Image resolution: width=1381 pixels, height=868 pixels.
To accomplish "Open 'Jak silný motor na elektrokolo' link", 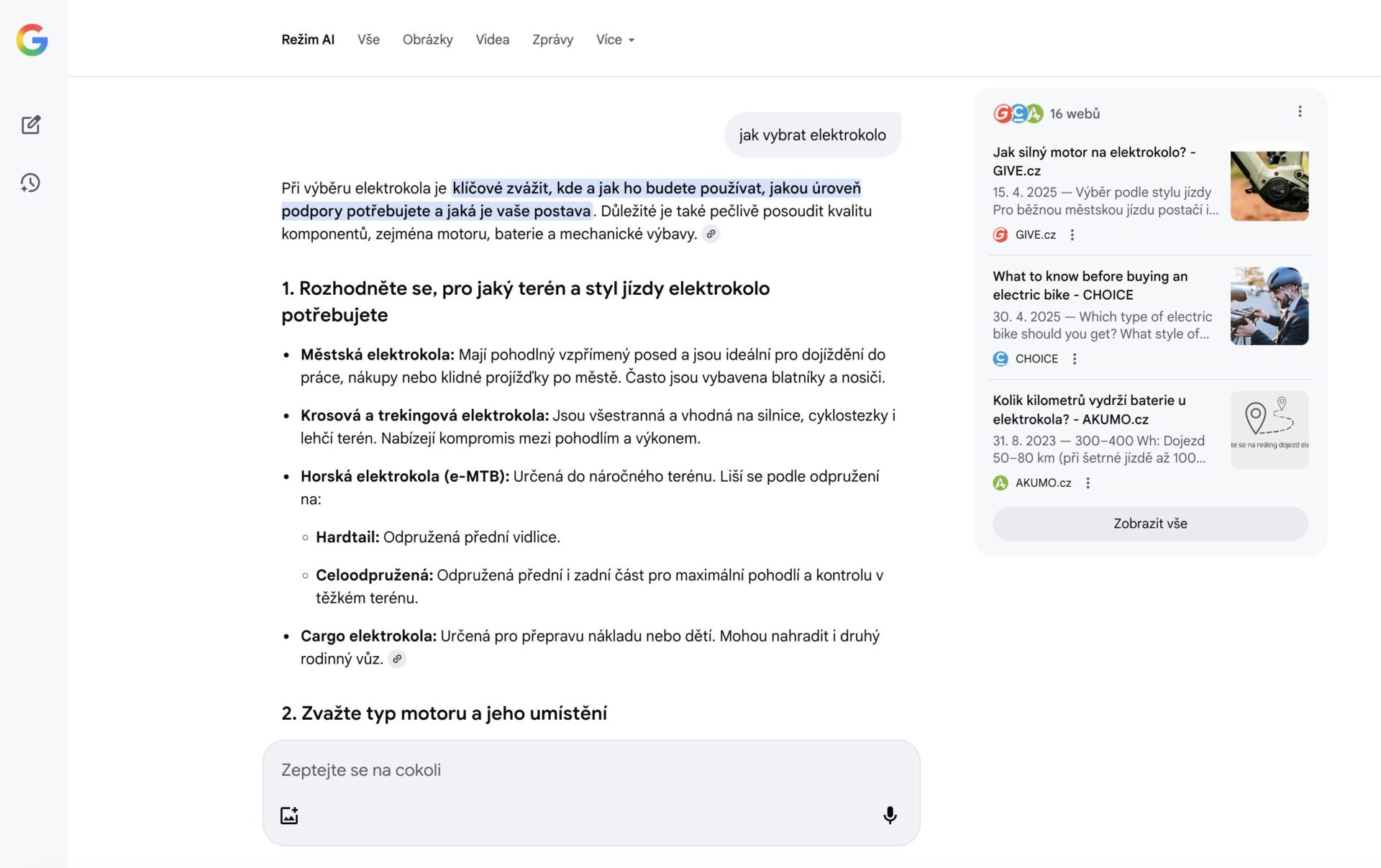I will 1093,161.
